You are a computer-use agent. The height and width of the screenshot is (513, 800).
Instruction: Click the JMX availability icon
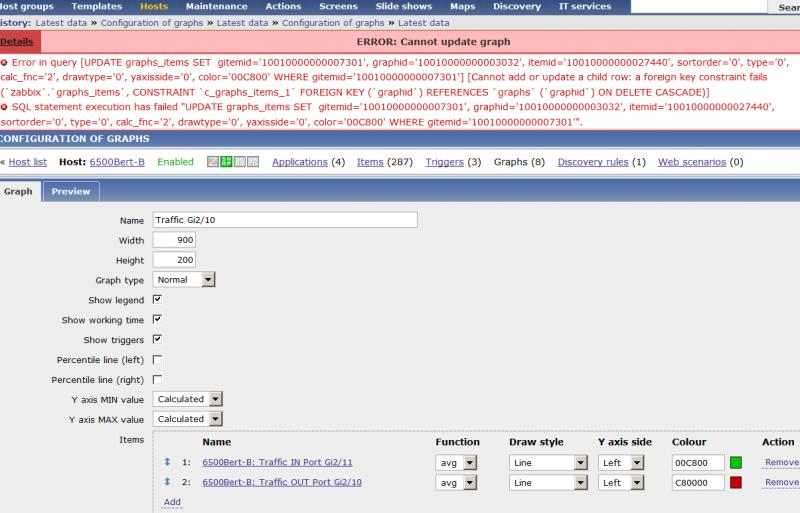tap(239, 162)
